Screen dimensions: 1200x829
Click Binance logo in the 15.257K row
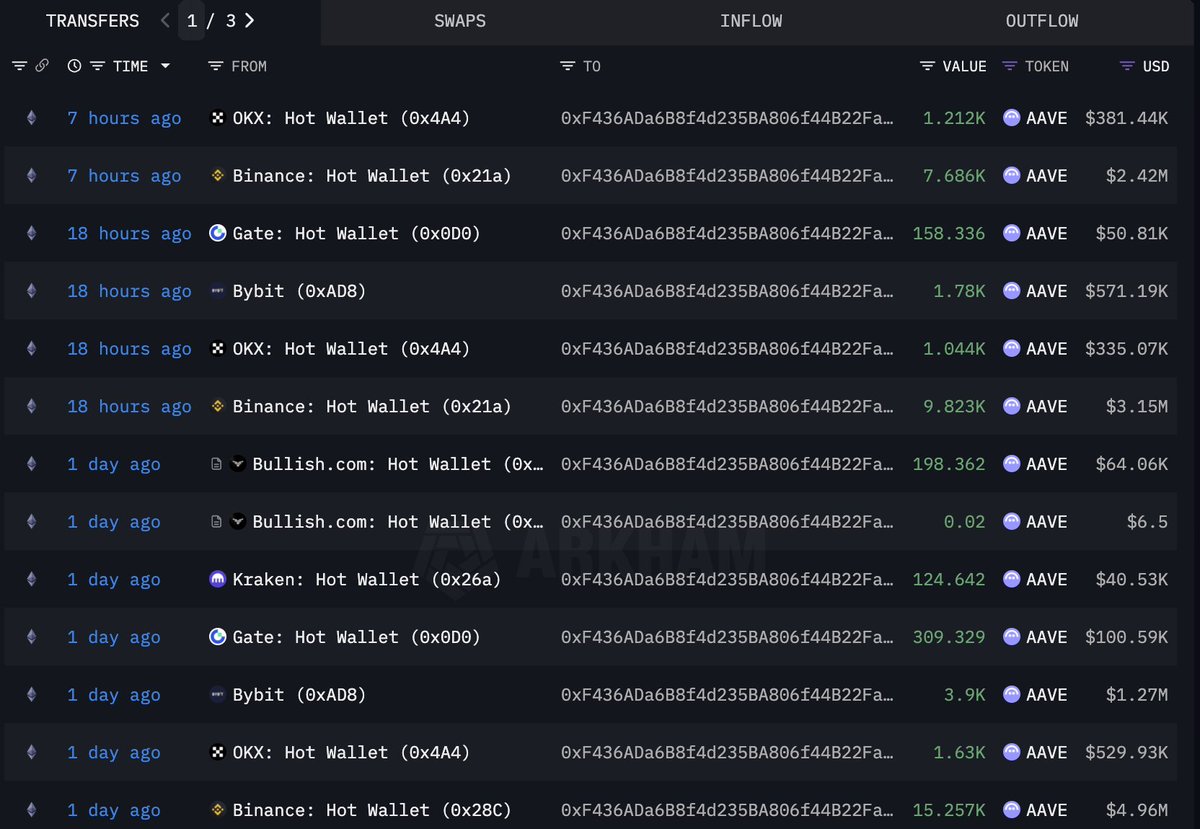[217, 810]
